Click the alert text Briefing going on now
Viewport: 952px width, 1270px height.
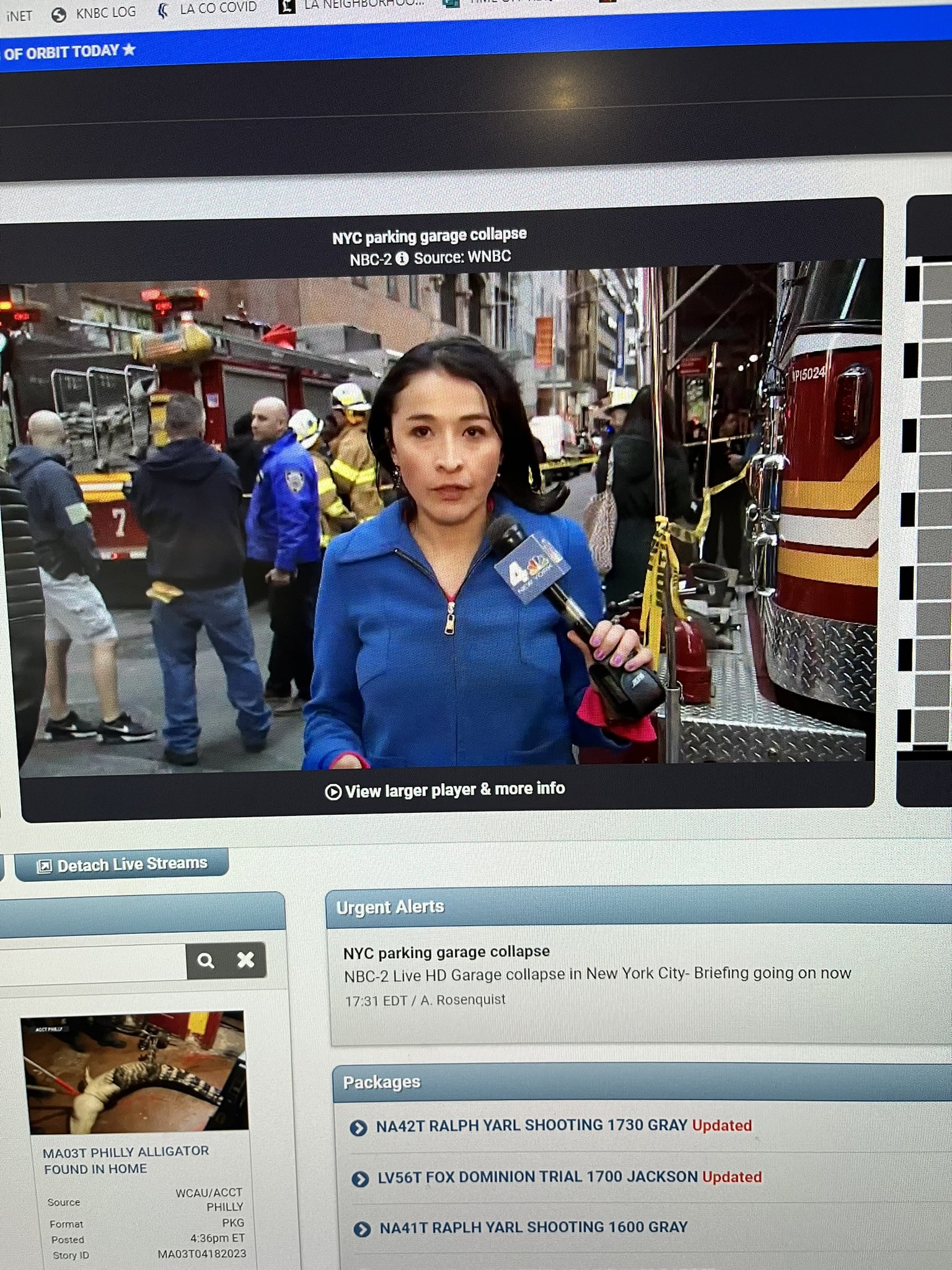pos(772,972)
